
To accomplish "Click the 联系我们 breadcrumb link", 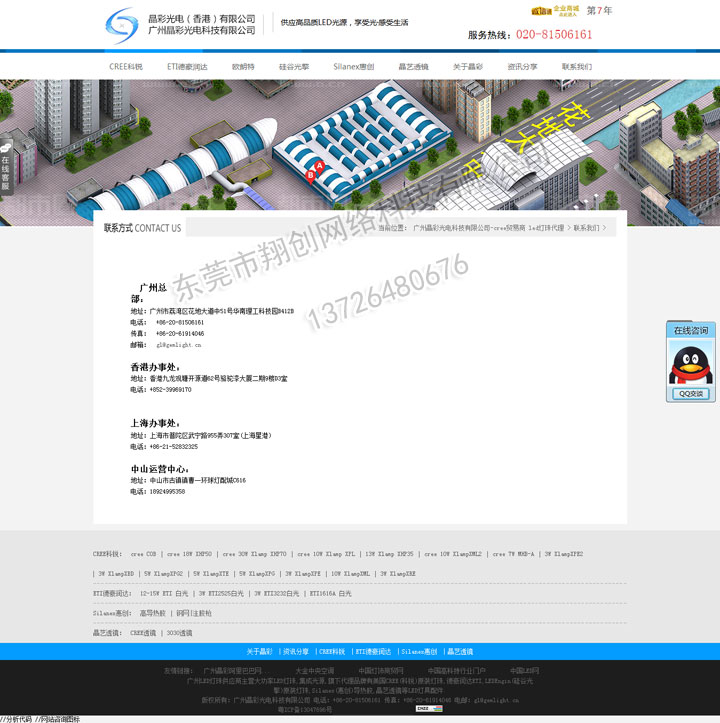I will [x=587, y=228].
